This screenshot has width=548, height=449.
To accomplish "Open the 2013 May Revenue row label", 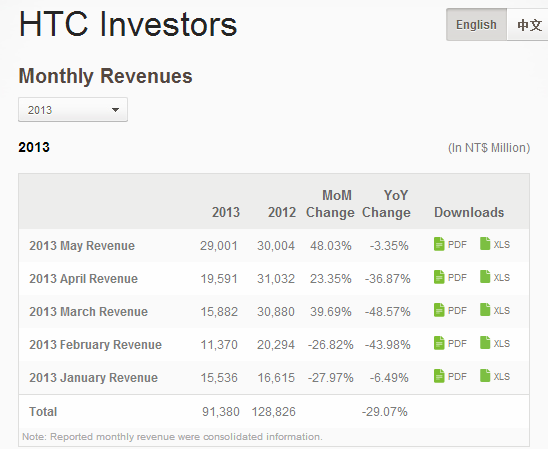I will click(x=82, y=246).
